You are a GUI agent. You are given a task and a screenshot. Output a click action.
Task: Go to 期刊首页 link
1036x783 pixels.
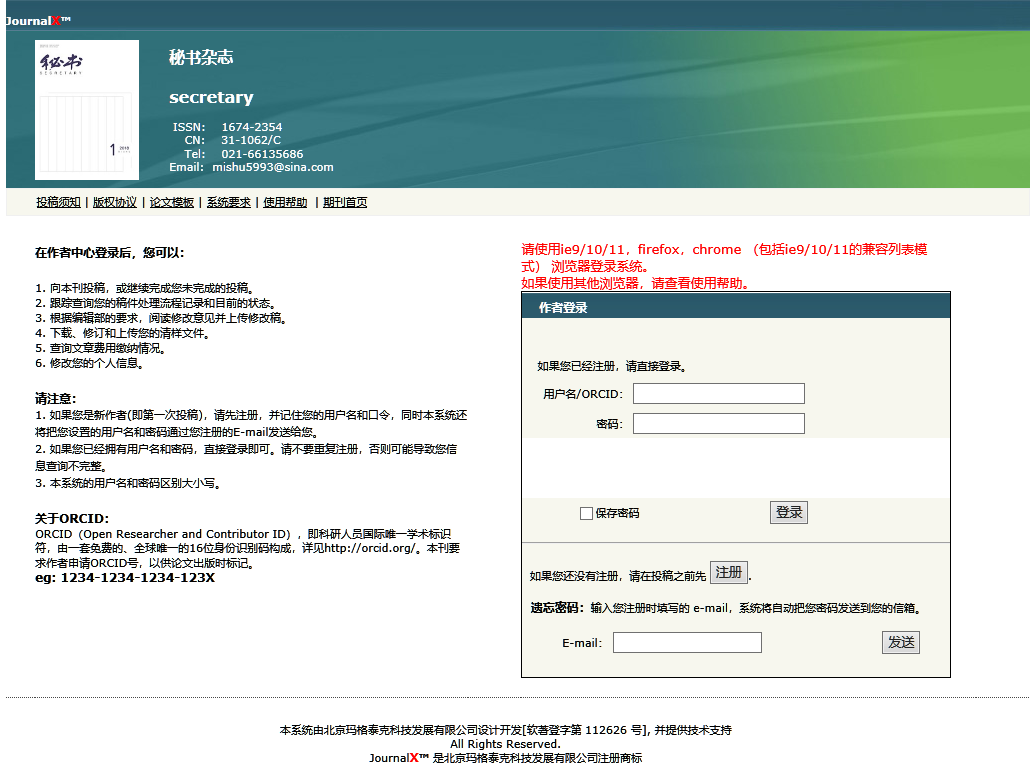pyautogui.click(x=345, y=202)
